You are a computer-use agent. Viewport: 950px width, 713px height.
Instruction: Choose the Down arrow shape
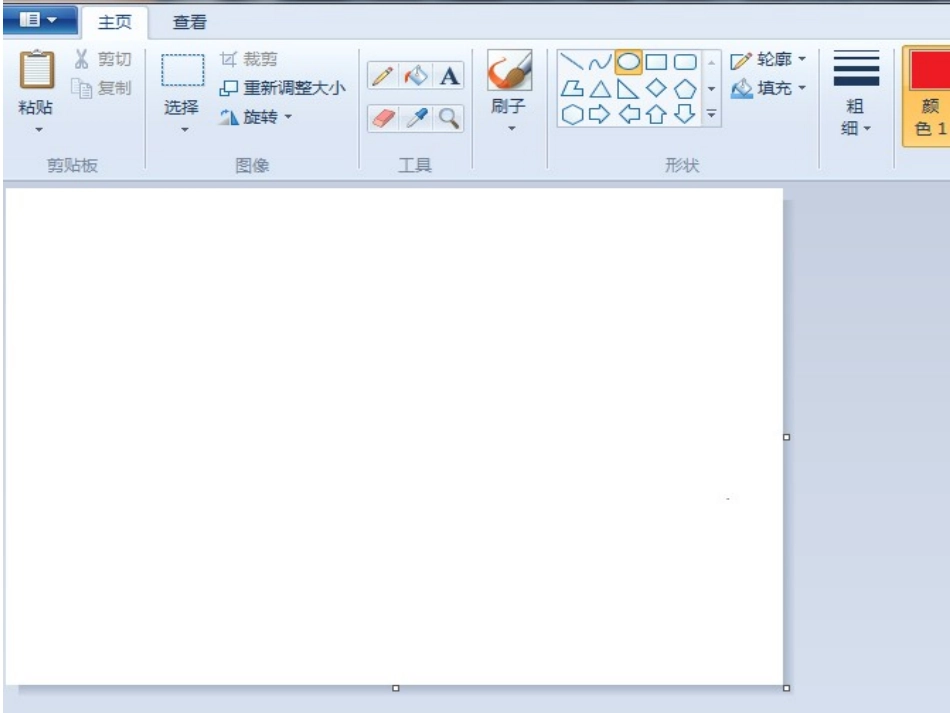click(685, 114)
